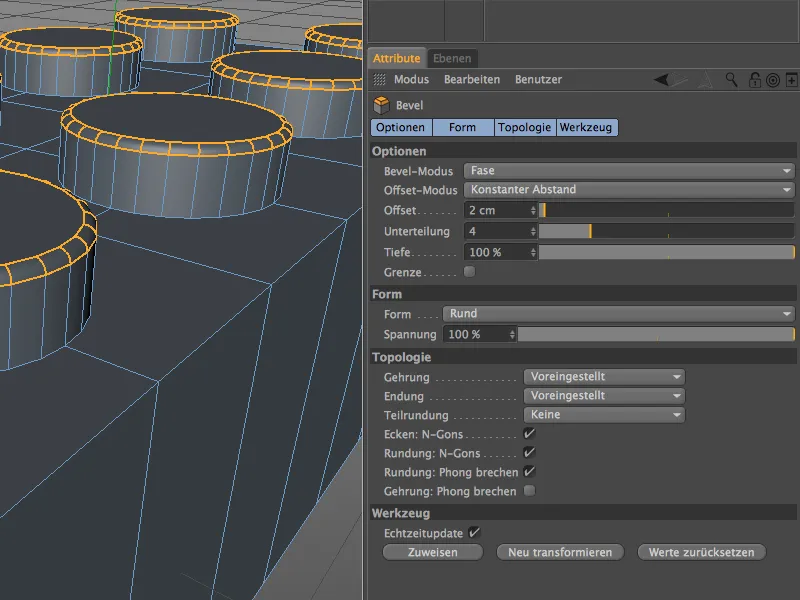Viewport: 800px width, 600px height.
Task: Open Gehrung dropdown Voreingestellt
Action: pos(604,377)
